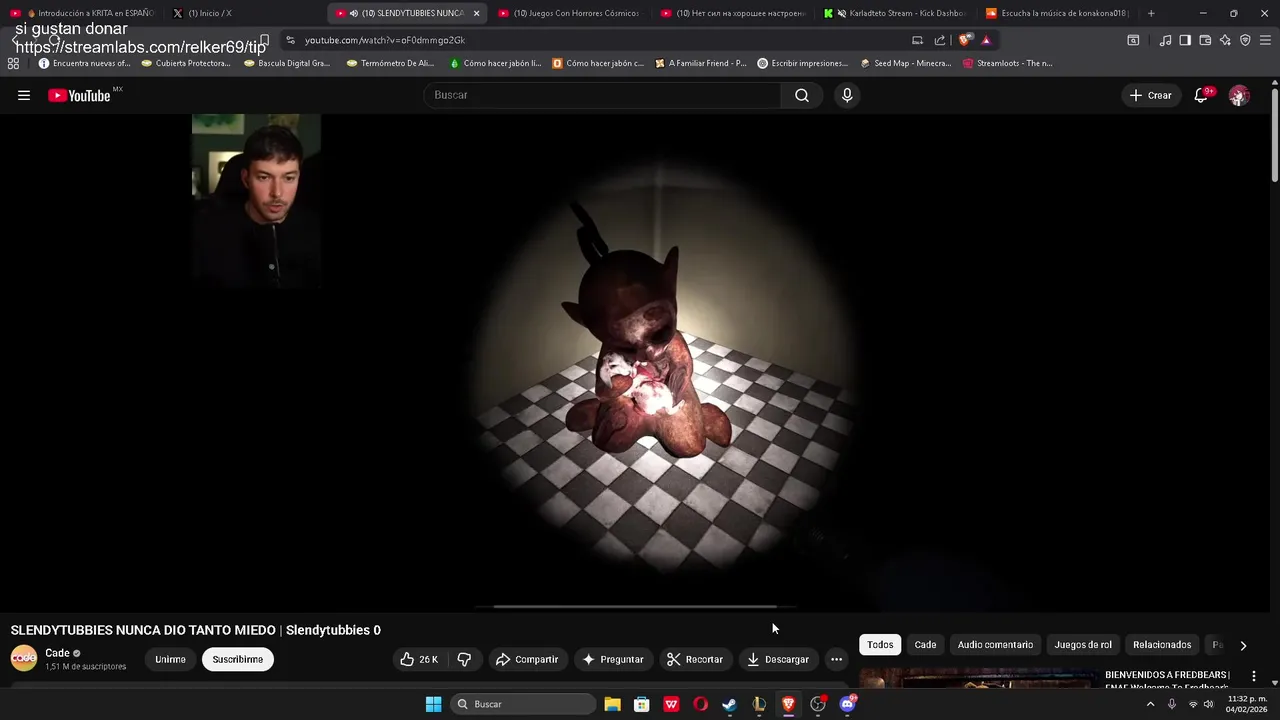Open Steam from the taskbar
This screenshot has height=720, width=1280.
[x=729, y=704]
